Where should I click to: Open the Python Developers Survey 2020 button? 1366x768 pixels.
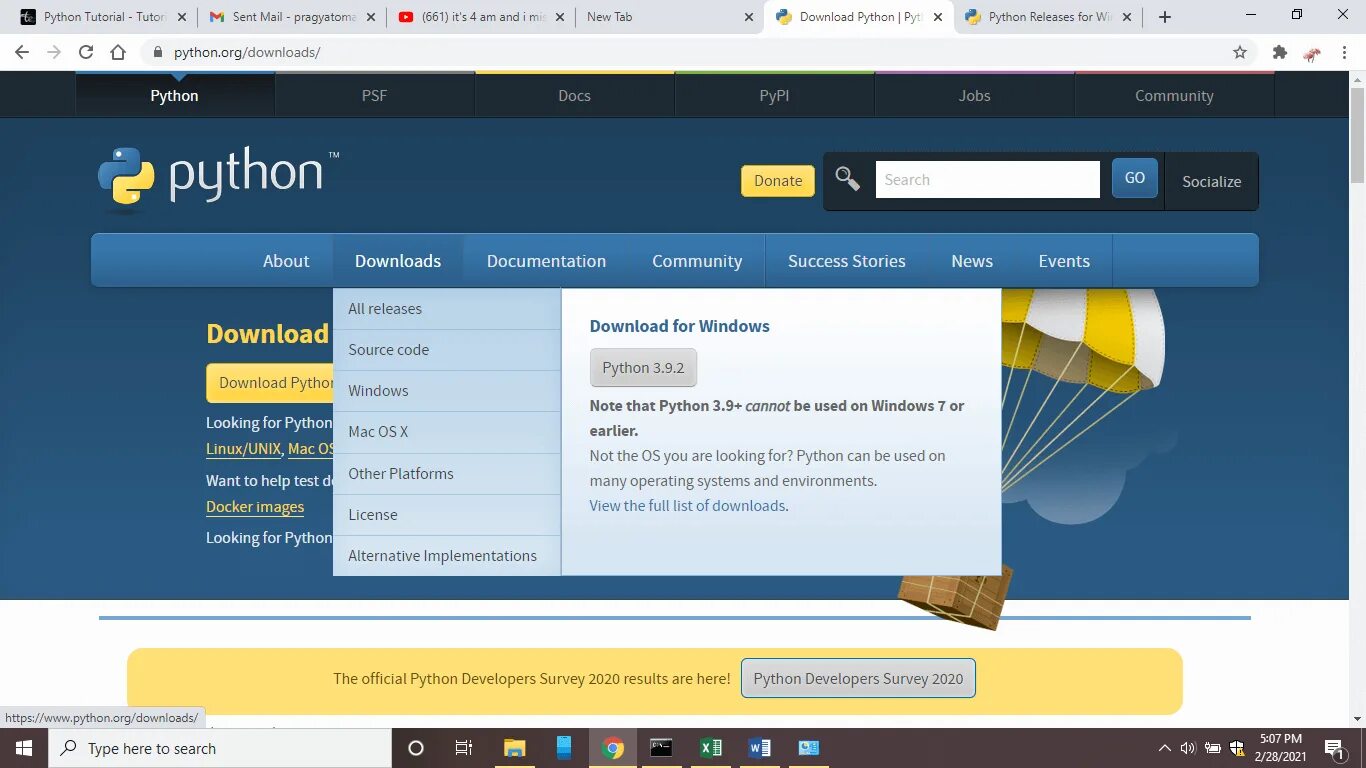point(858,679)
